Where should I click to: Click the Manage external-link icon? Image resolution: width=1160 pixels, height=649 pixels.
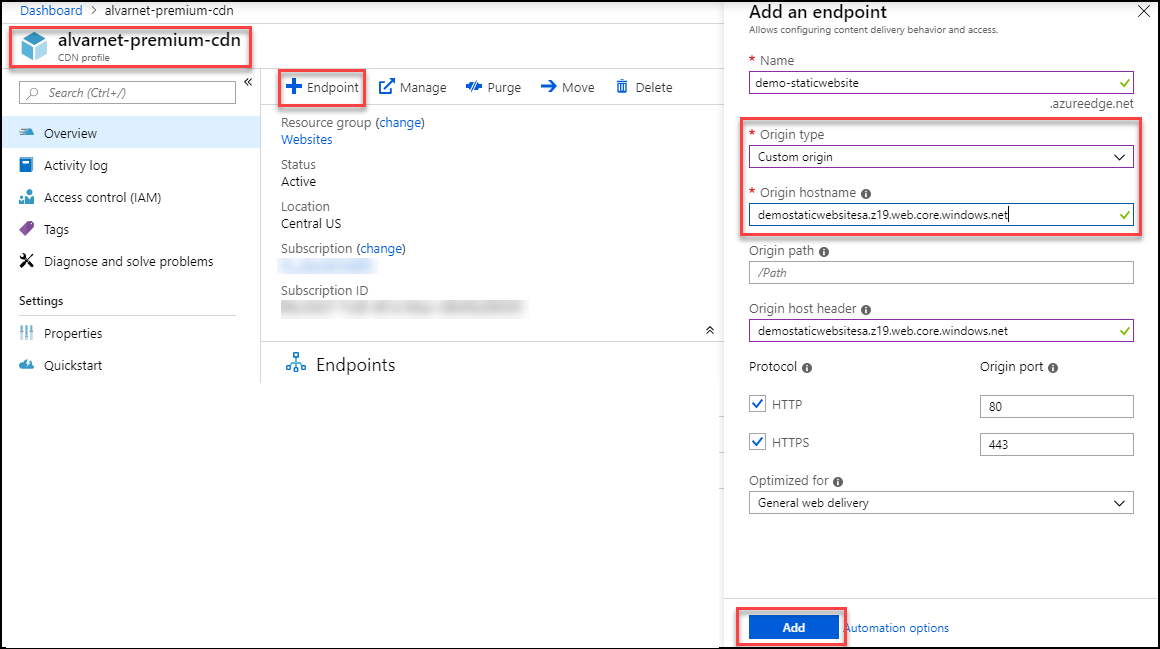386,87
